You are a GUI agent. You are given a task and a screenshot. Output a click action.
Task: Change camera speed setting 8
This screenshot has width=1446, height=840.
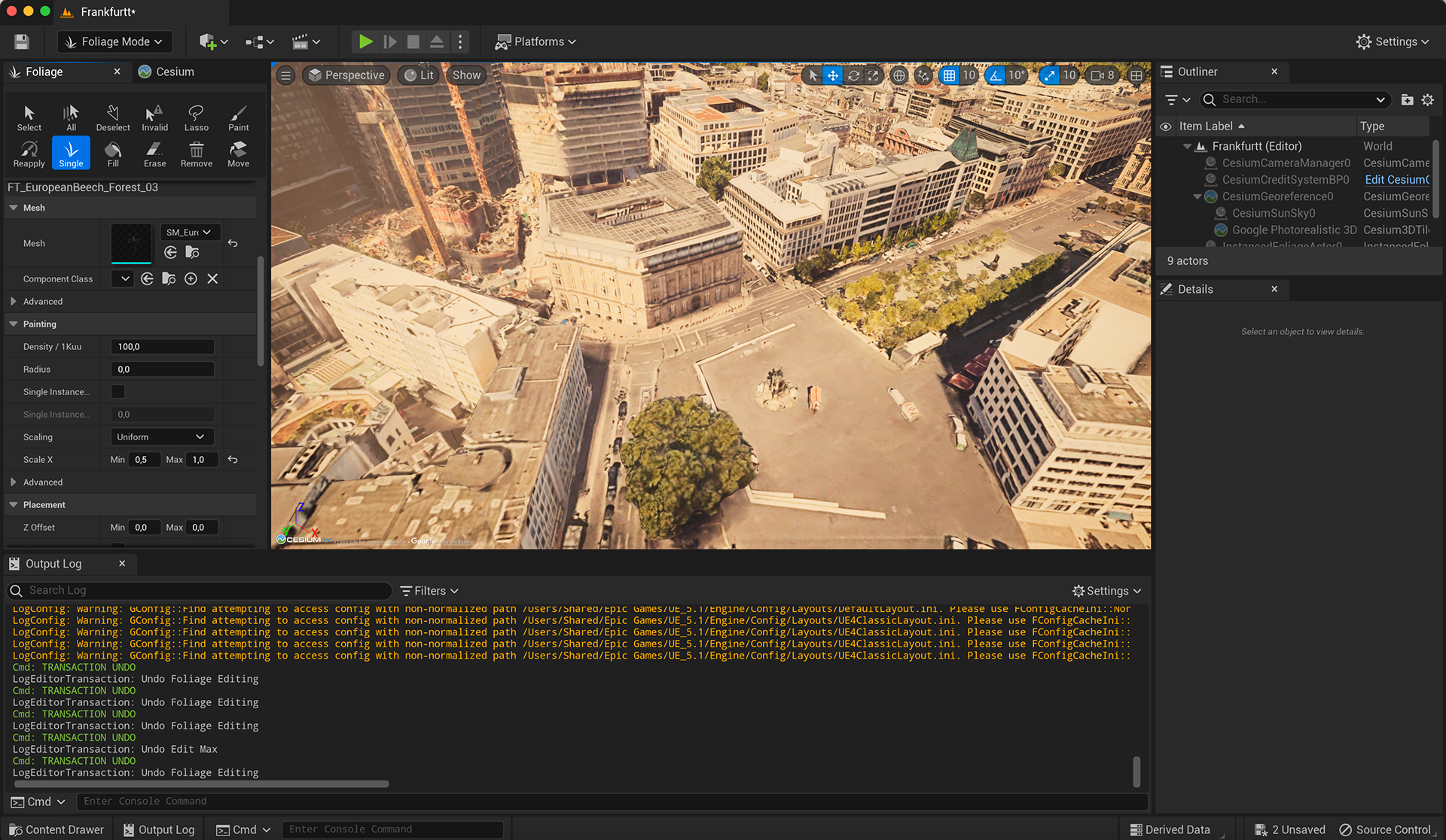coord(1103,75)
